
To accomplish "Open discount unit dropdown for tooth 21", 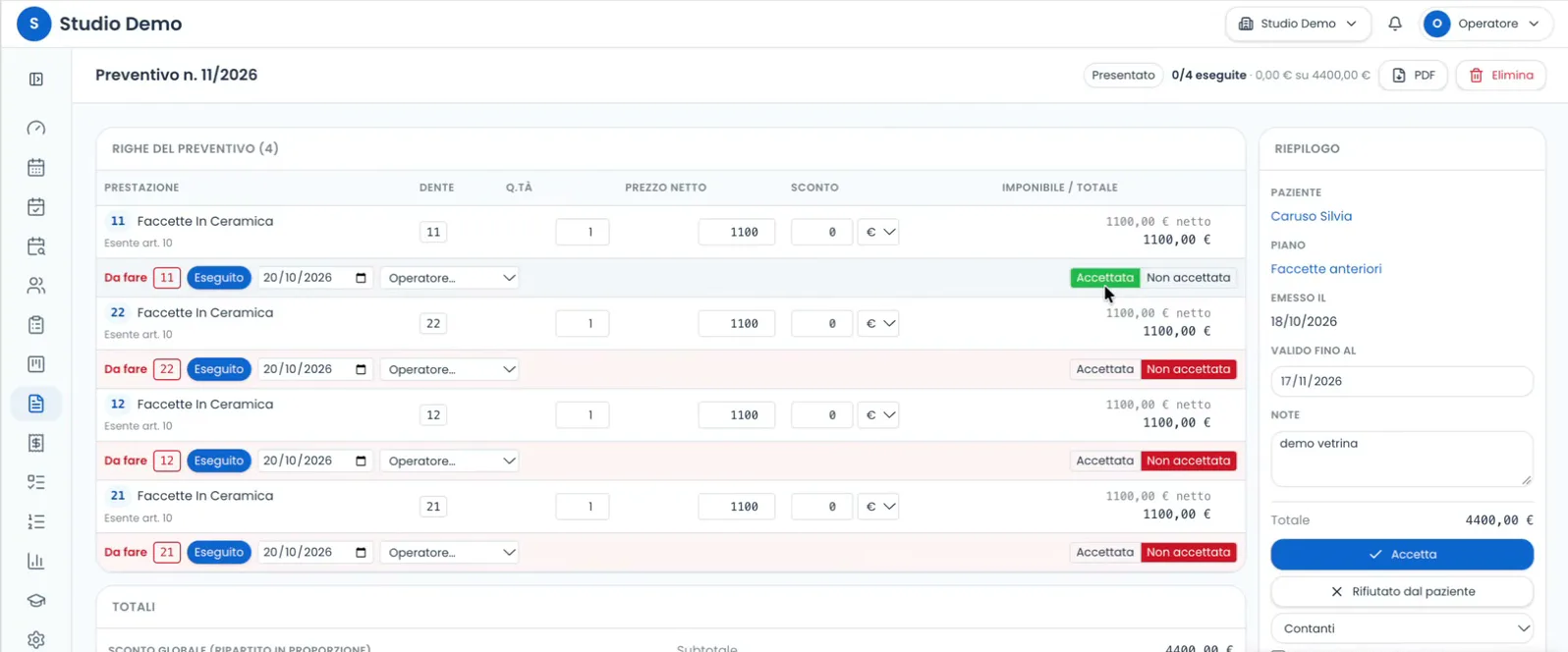I will (878, 507).
